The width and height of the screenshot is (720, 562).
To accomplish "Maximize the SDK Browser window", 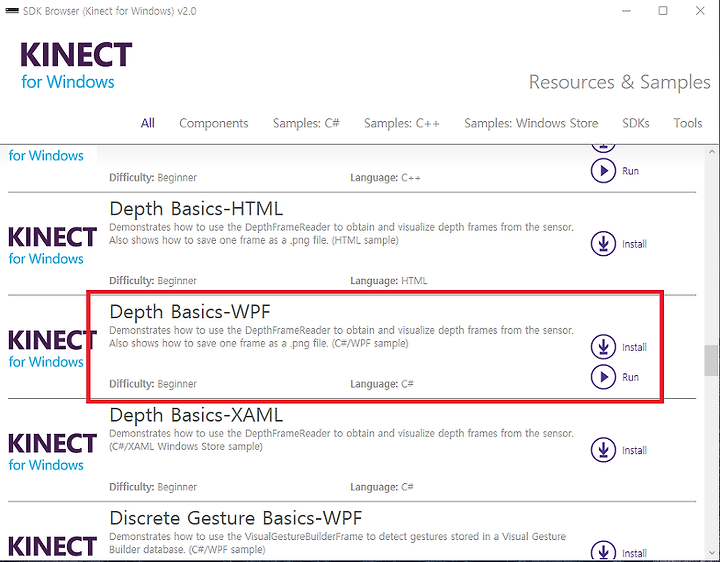I will pyautogui.click(x=663, y=11).
